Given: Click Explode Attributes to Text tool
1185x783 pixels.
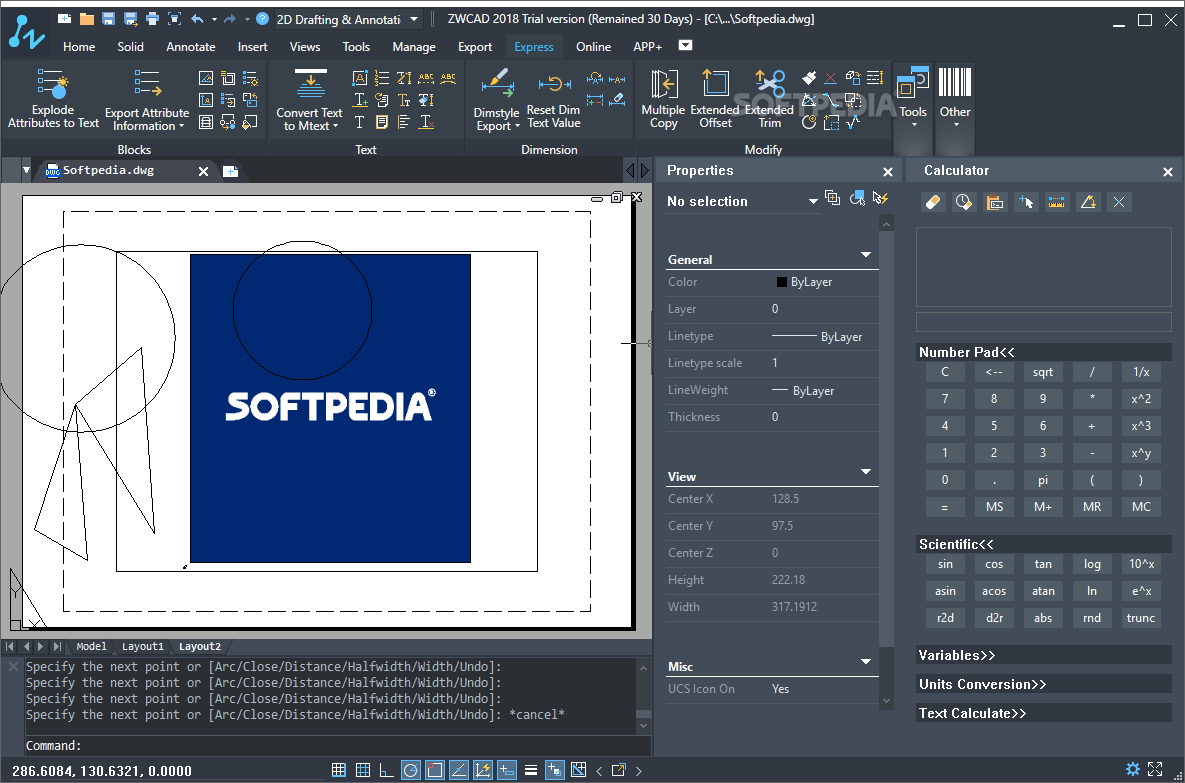Looking at the screenshot, I should [53, 99].
